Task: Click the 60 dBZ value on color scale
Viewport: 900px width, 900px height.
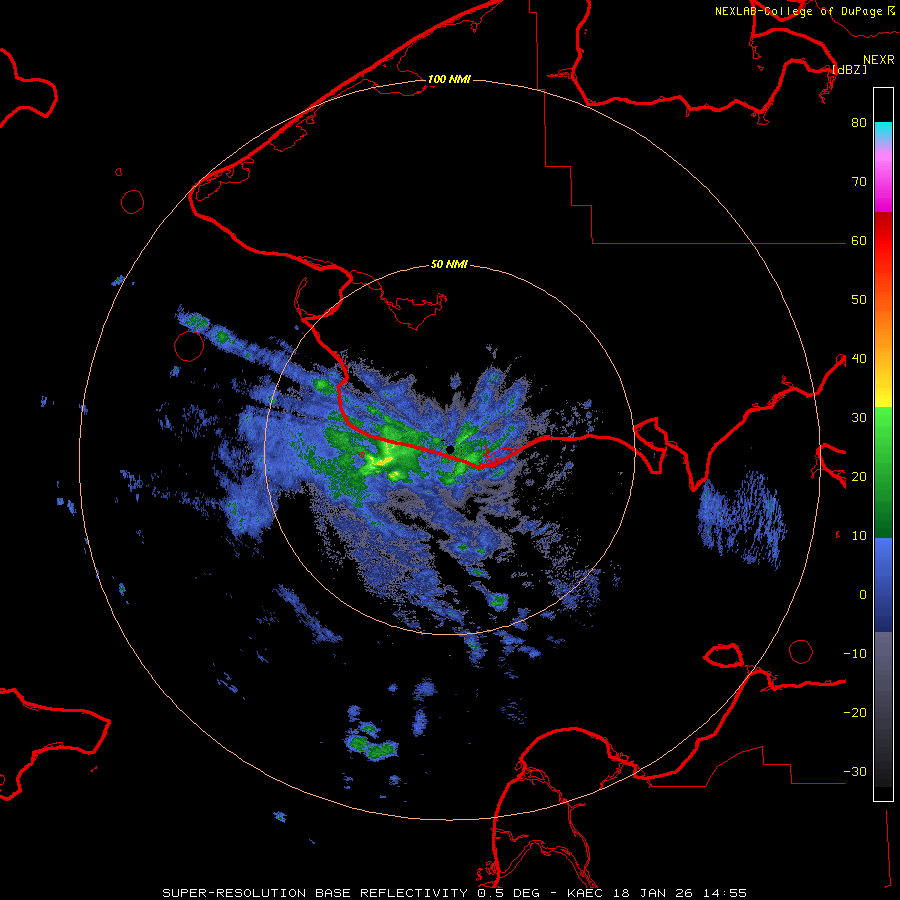Action: 859,240
